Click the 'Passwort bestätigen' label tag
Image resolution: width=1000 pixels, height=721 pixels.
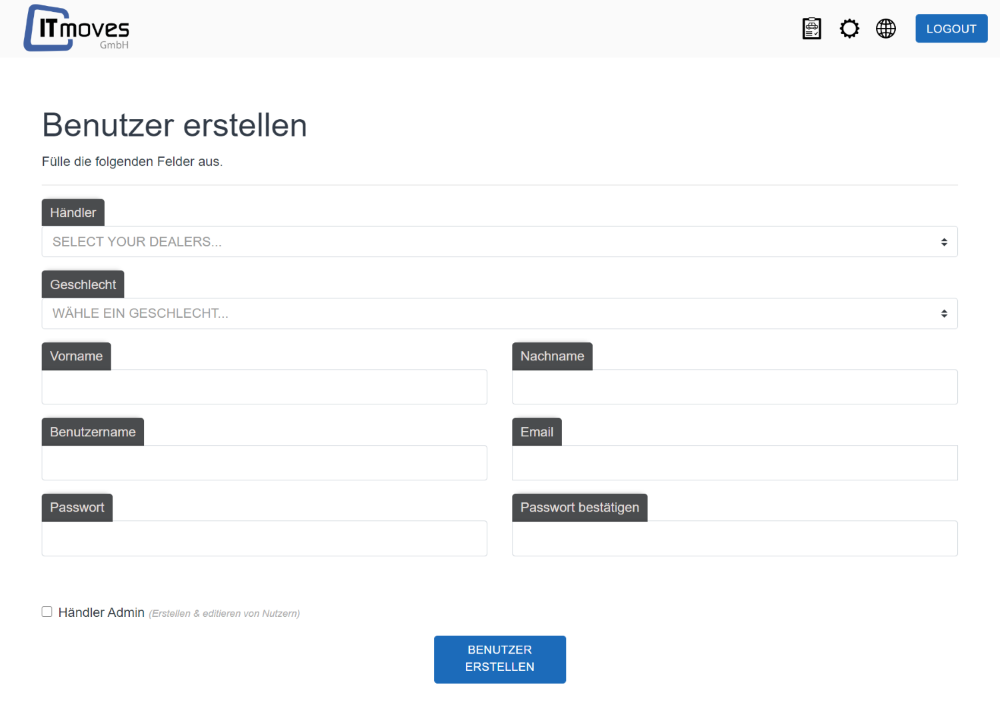[x=579, y=507]
